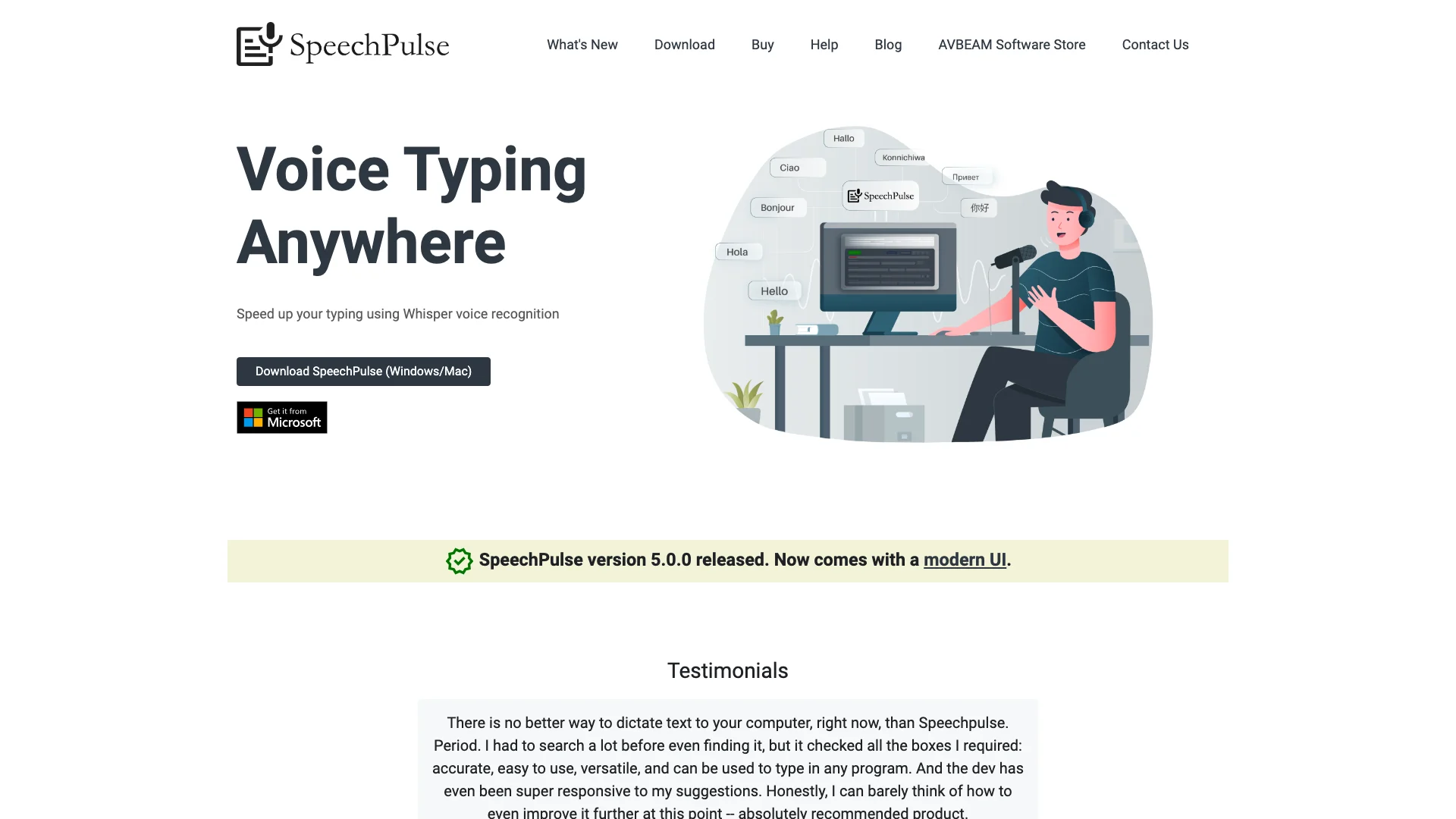Image resolution: width=1456 pixels, height=819 pixels.
Task: Expand the 'AVBEAM Software Store' menu
Action: (x=1011, y=44)
